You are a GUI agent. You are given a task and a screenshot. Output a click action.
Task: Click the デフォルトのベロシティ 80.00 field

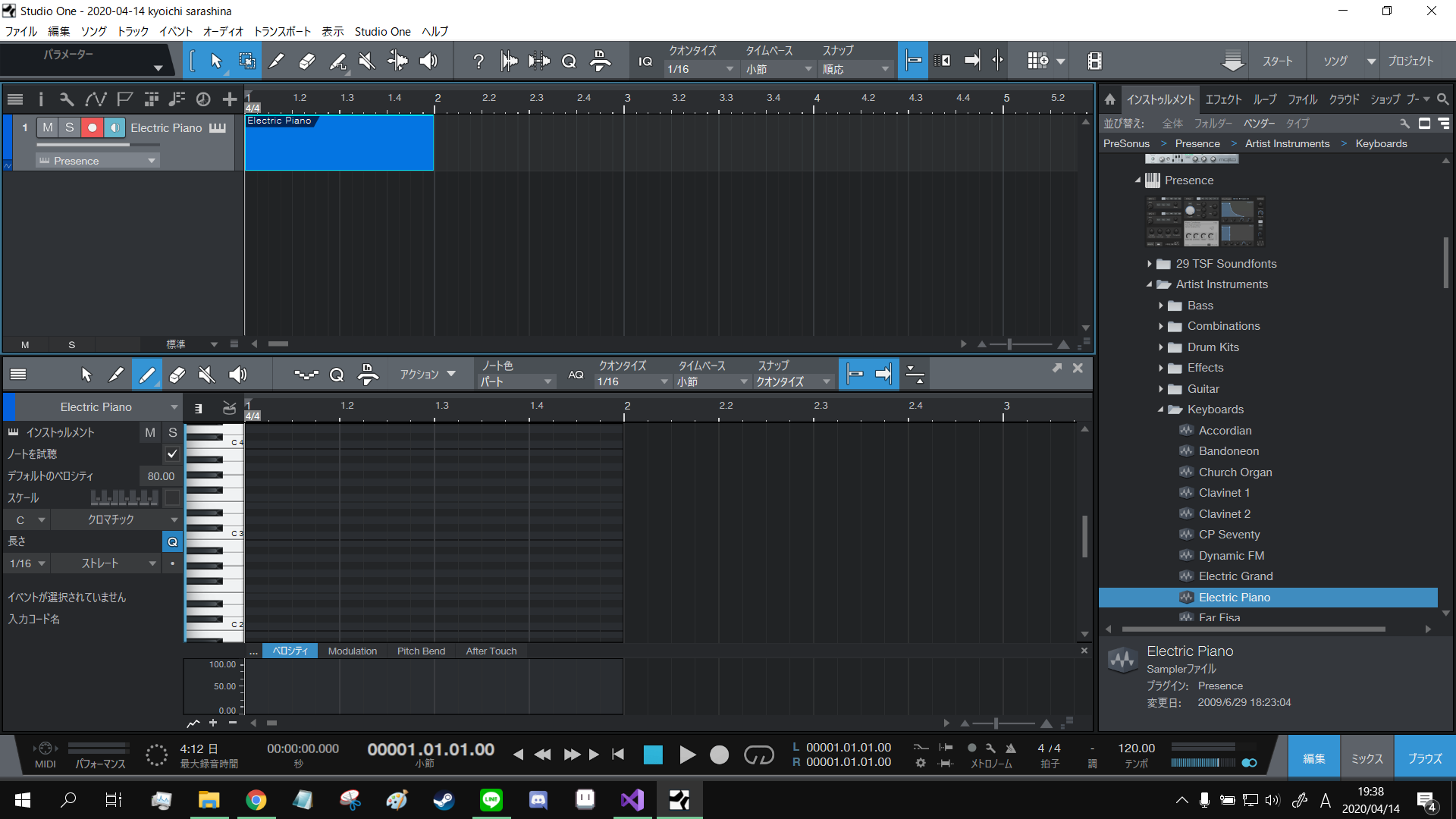coord(161,476)
